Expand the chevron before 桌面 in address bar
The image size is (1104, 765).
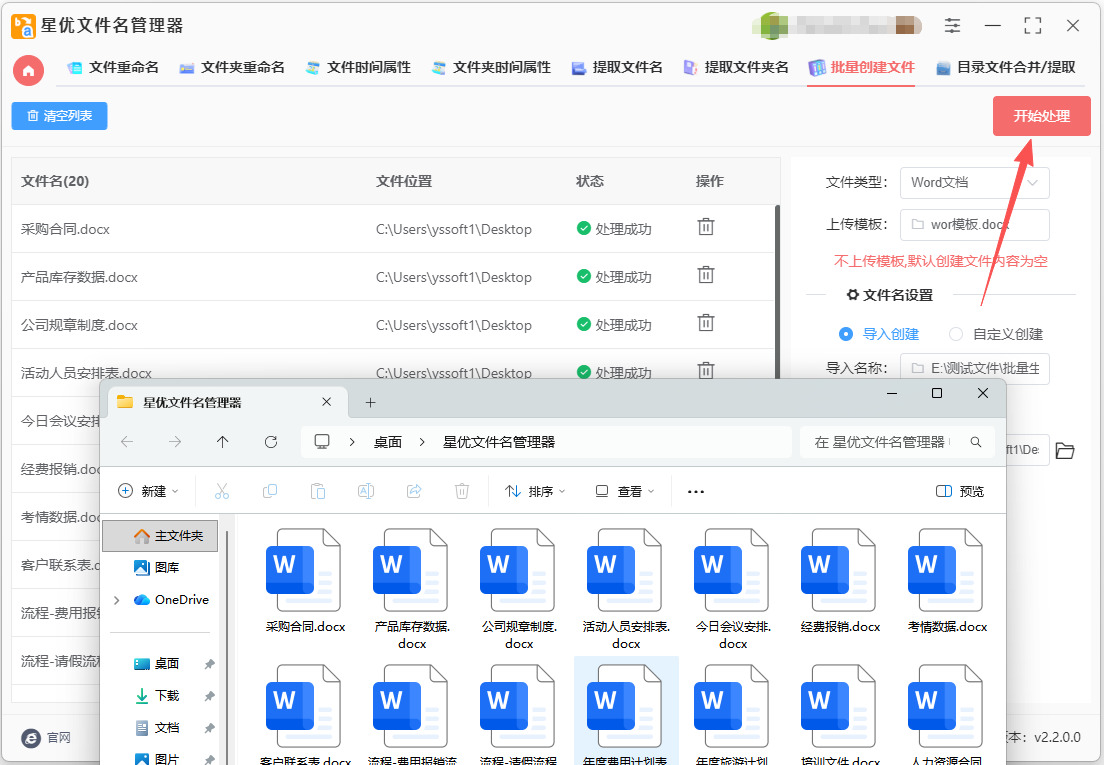(352, 442)
